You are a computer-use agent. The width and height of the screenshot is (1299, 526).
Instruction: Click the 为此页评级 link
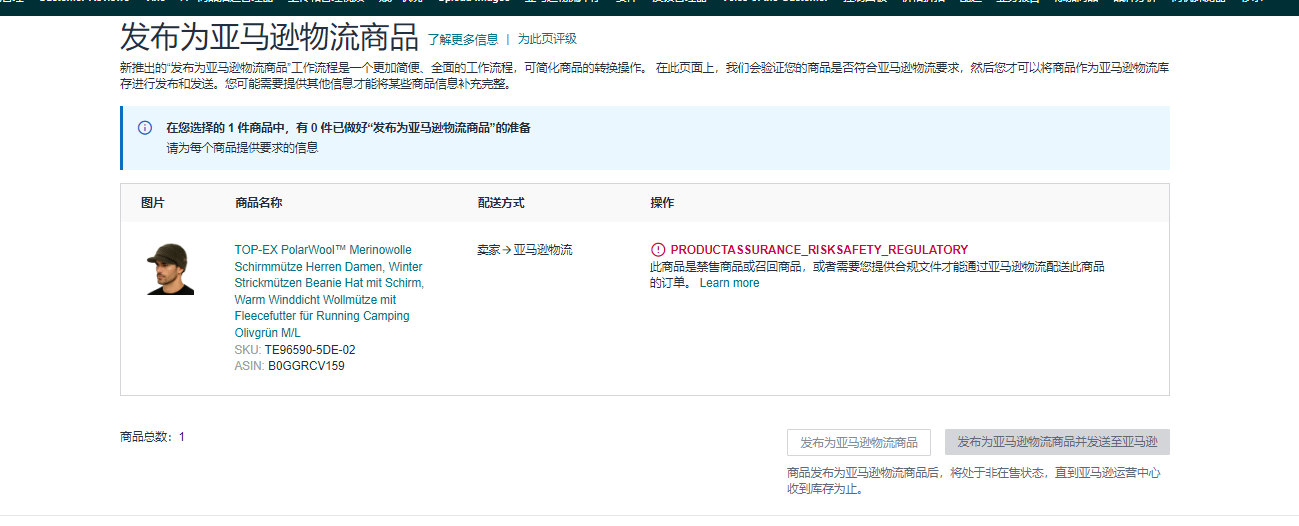tap(547, 39)
